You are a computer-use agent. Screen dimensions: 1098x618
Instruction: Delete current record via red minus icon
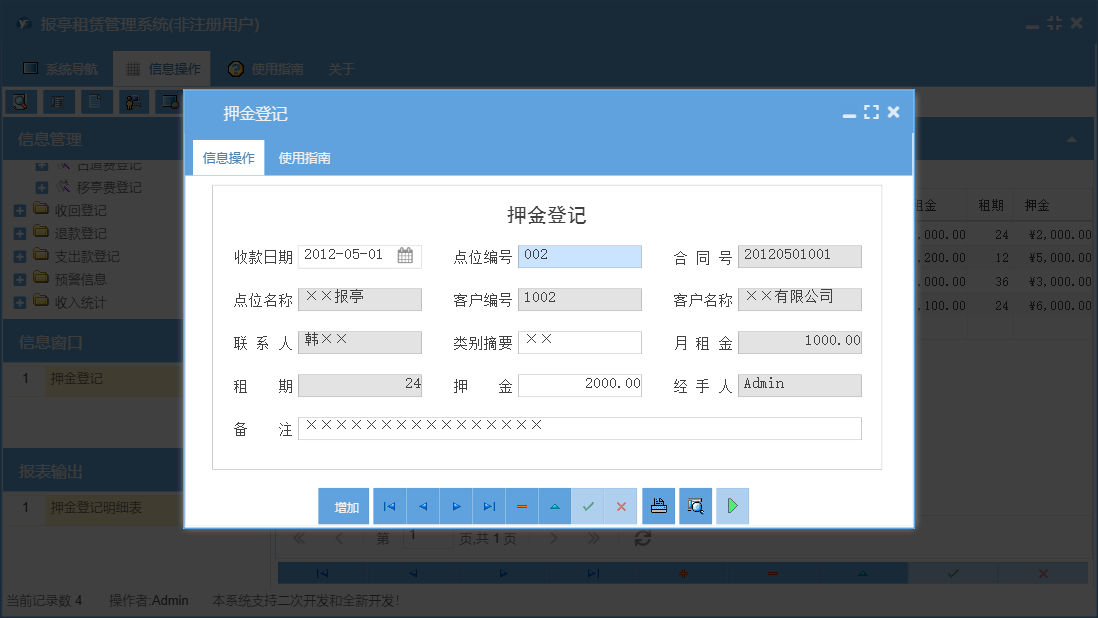click(x=521, y=506)
